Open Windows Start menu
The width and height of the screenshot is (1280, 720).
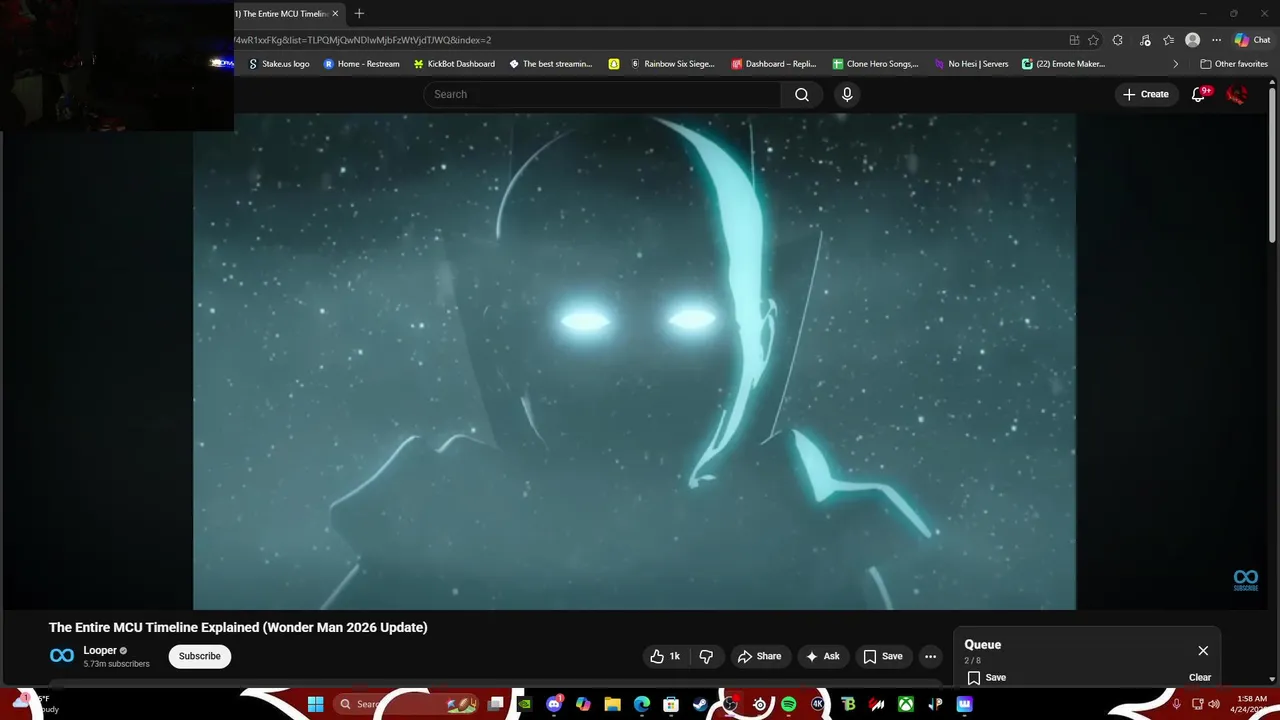pyautogui.click(x=315, y=704)
